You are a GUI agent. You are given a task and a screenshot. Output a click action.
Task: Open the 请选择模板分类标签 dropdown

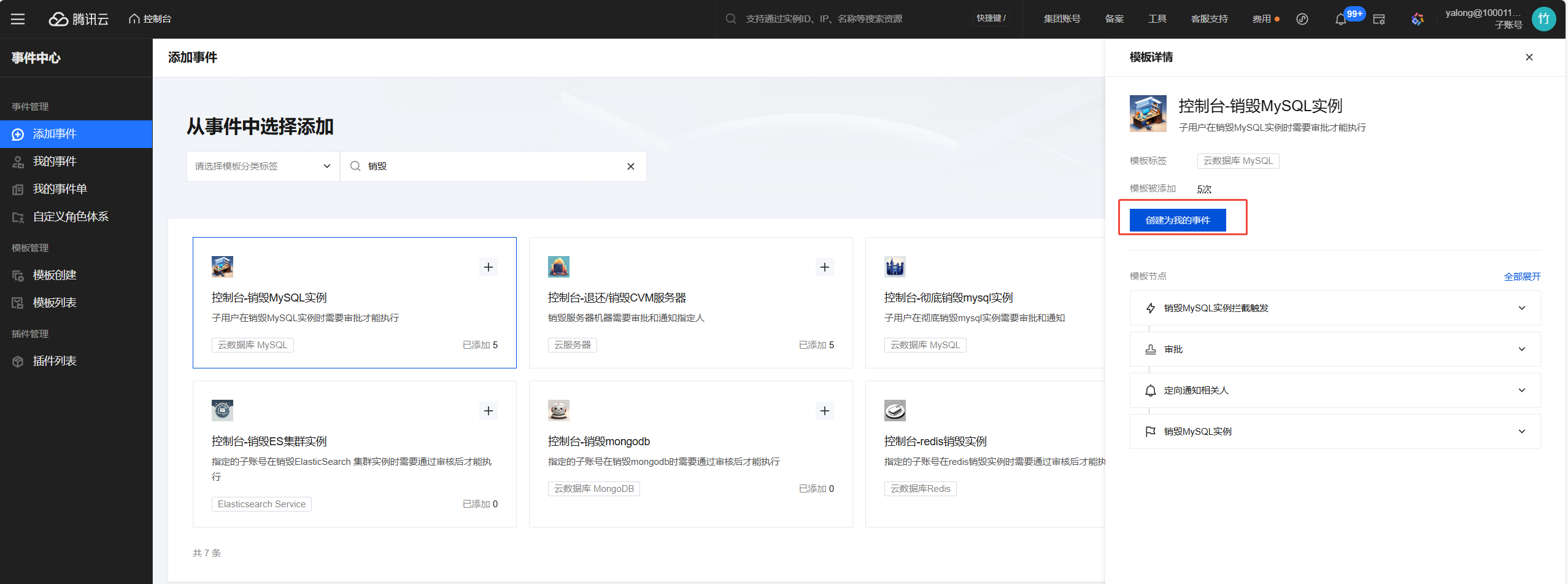[x=263, y=166]
